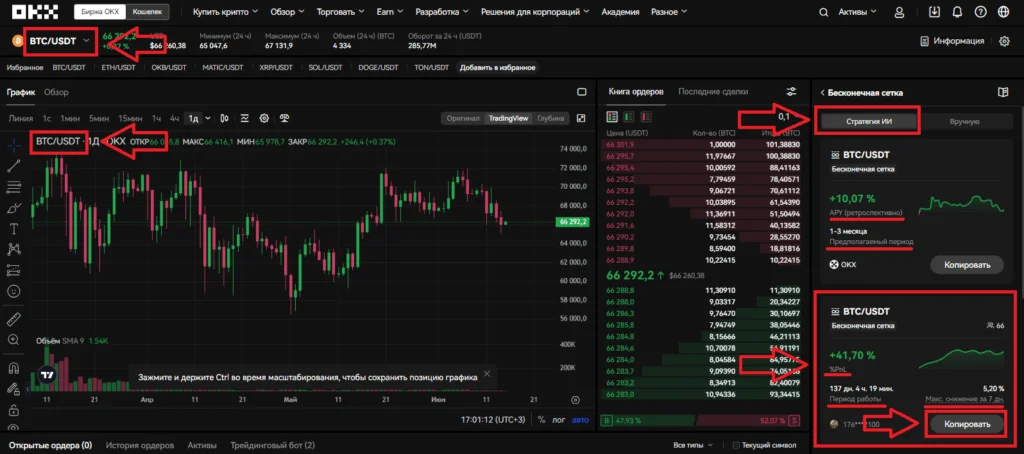Open Торговать dropdown menu
This screenshot has height=454, width=1024.
[x=342, y=12]
